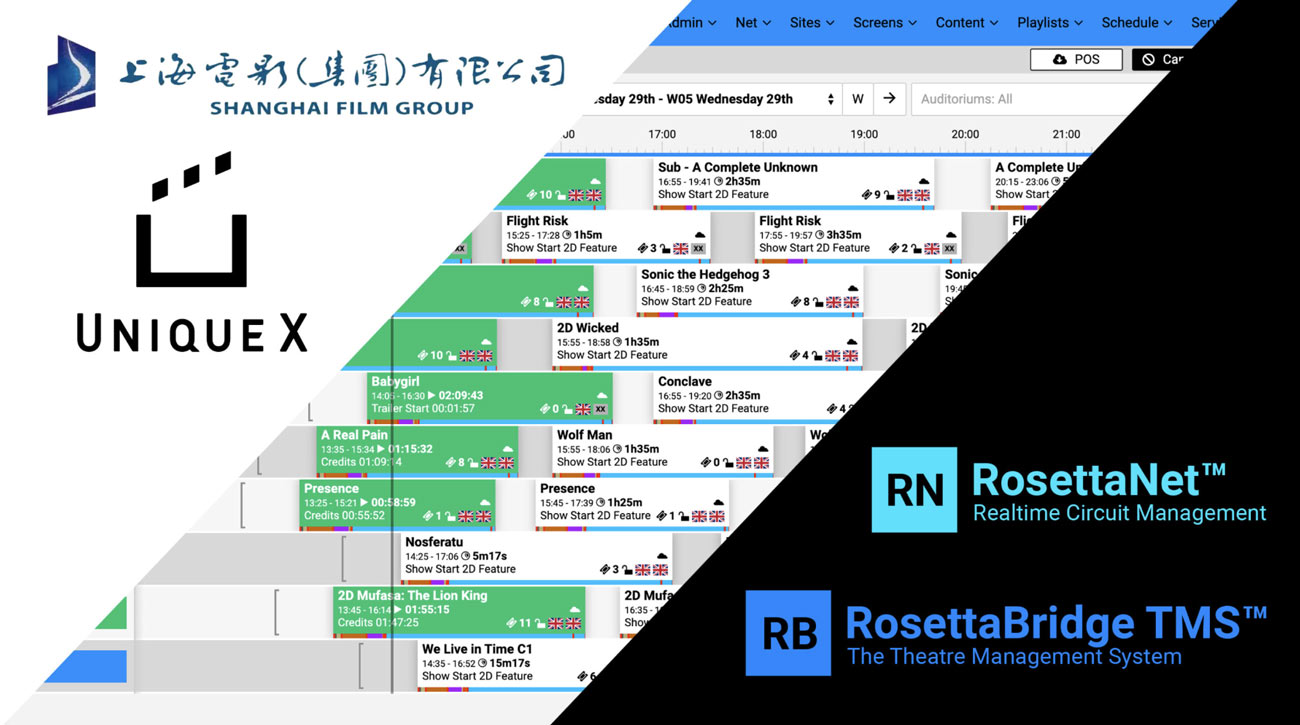Open the Playlists menu
This screenshot has height=725, width=1300.
pos(1051,22)
